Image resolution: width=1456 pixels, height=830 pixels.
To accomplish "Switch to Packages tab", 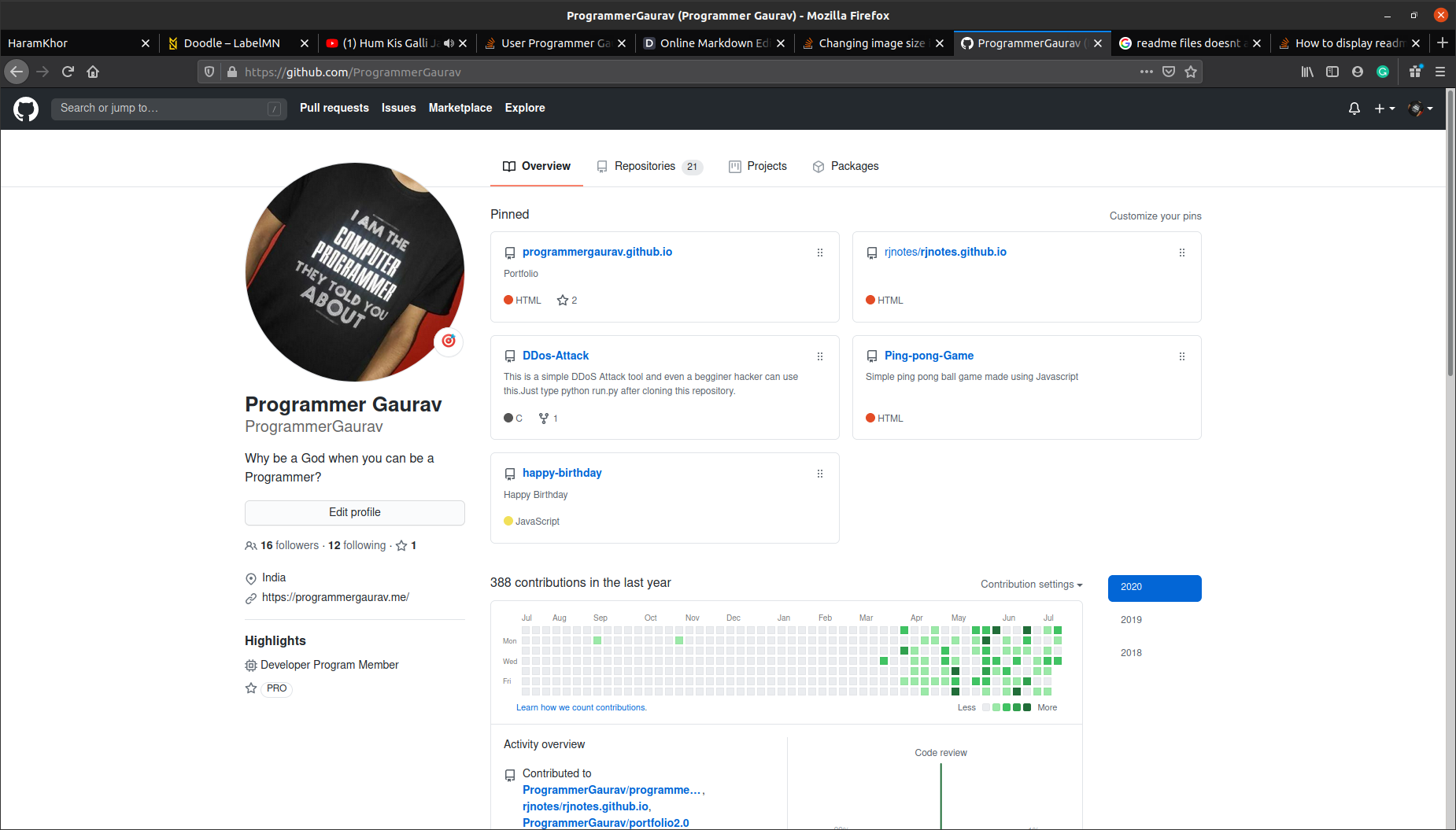I will point(846,166).
